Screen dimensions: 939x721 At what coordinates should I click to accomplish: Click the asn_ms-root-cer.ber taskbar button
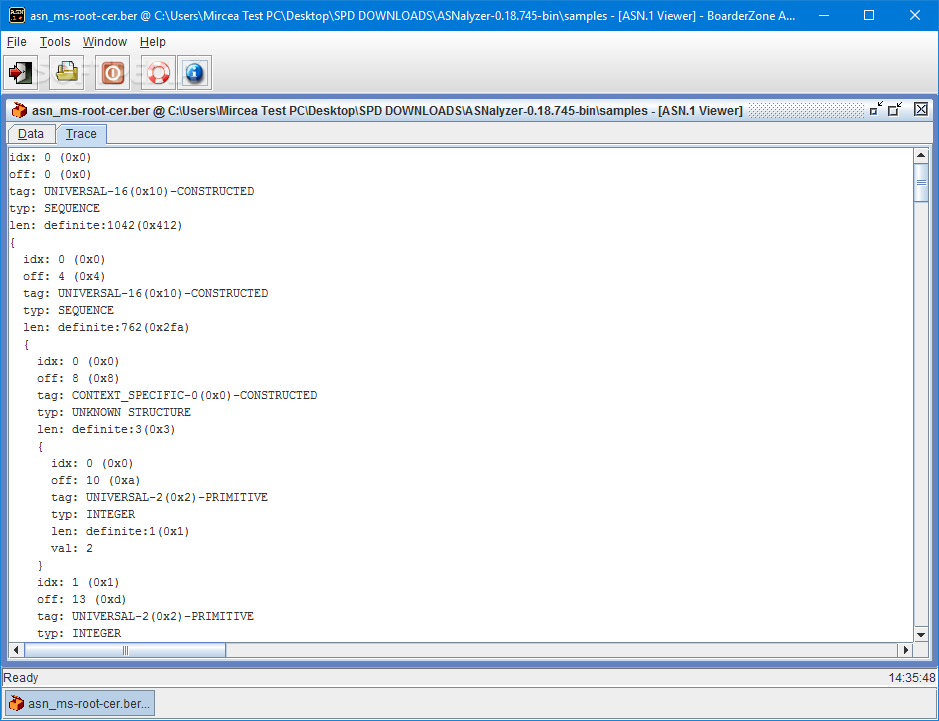pos(80,703)
